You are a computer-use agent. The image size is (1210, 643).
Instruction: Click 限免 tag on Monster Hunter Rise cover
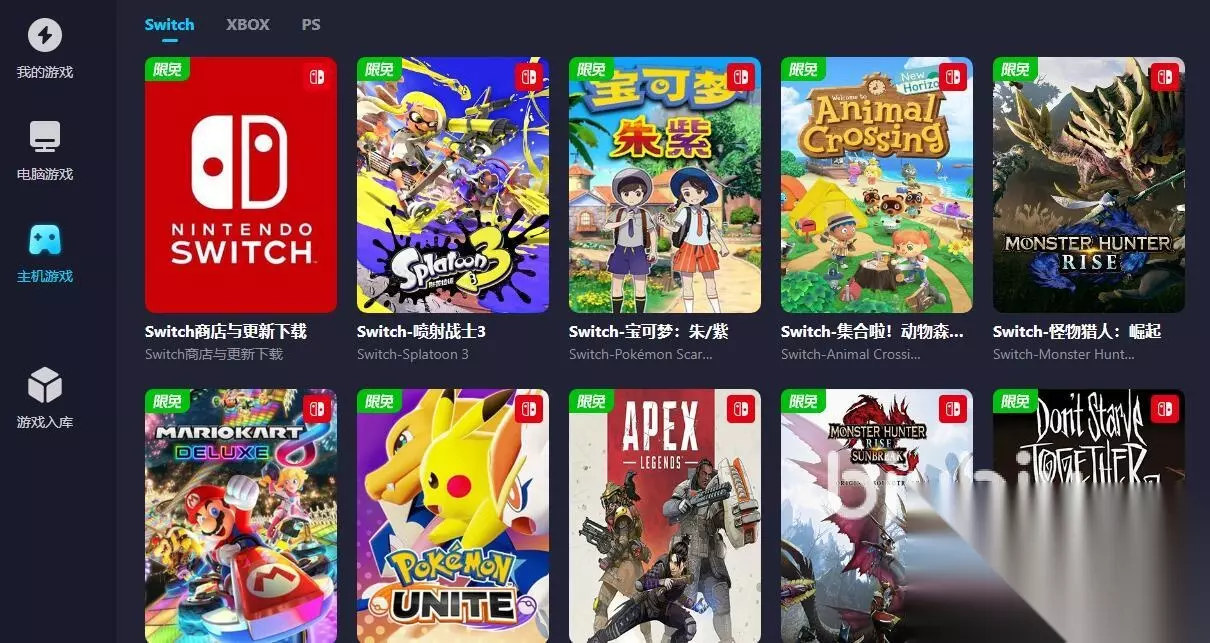pyautogui.click(x=1015, y=69)
